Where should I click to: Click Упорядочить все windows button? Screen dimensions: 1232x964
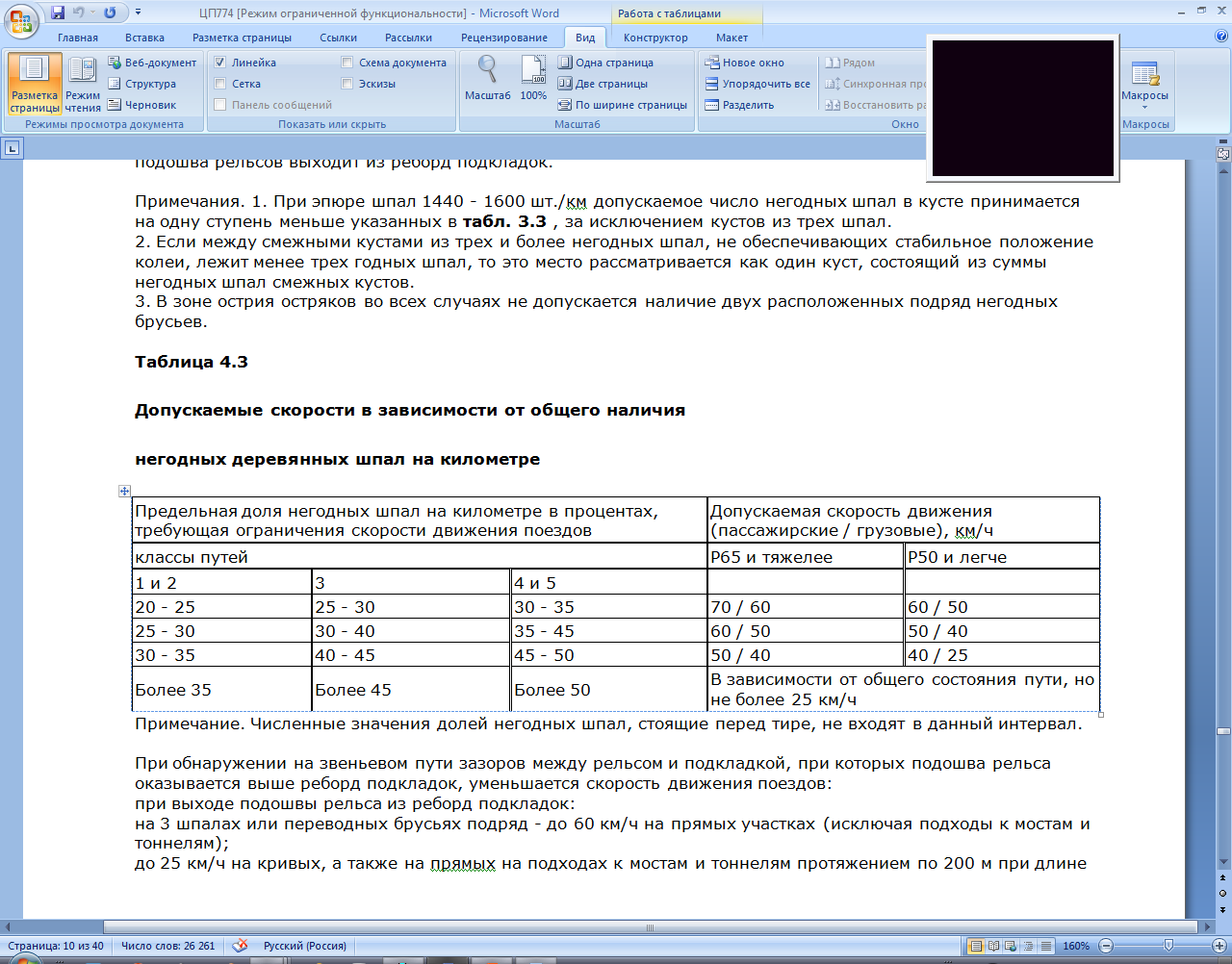757,84
